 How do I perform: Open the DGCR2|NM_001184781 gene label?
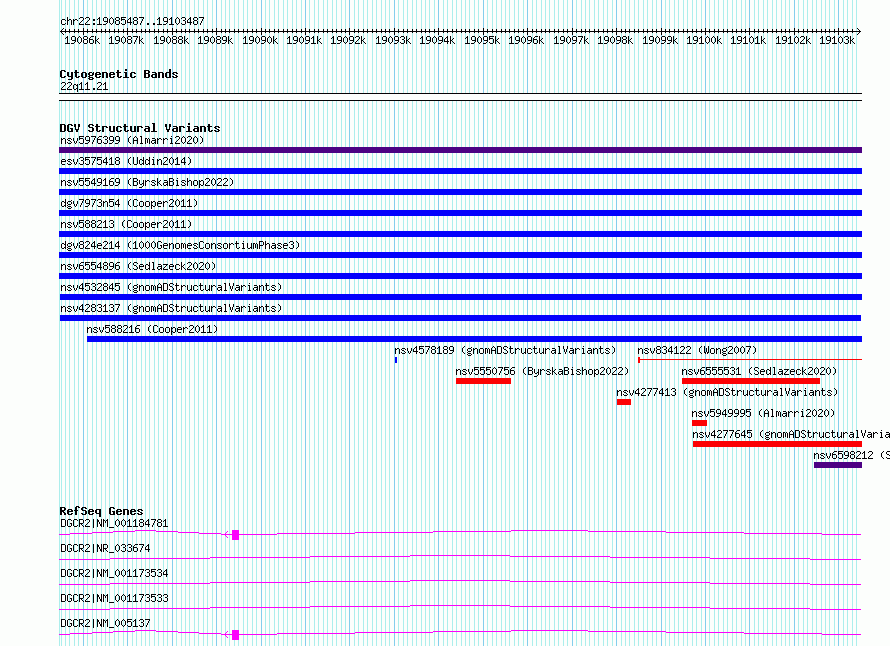(x=114, y=523)
